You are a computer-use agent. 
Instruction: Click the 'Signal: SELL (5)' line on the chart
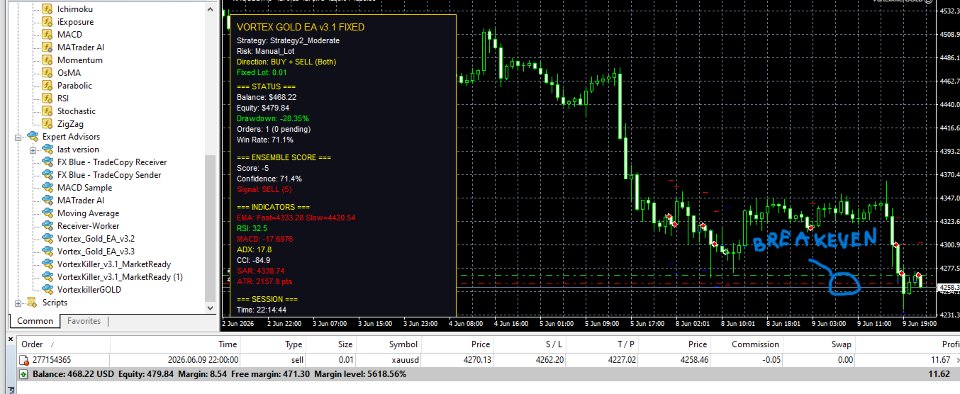[264, 190]
